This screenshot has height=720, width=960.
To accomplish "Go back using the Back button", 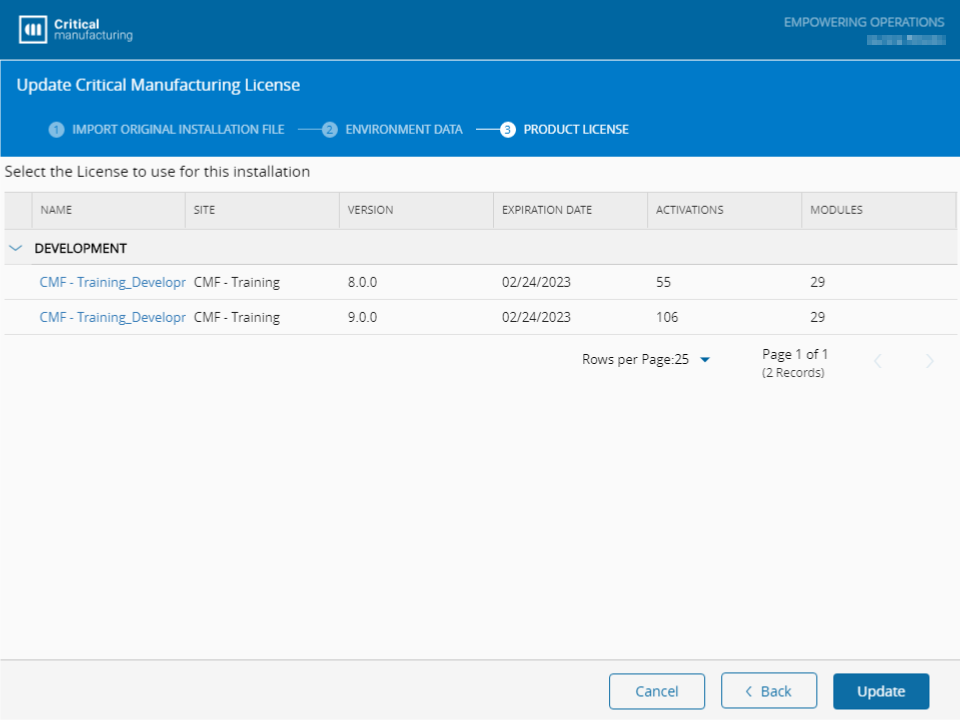I will click(x=768, y=691).
